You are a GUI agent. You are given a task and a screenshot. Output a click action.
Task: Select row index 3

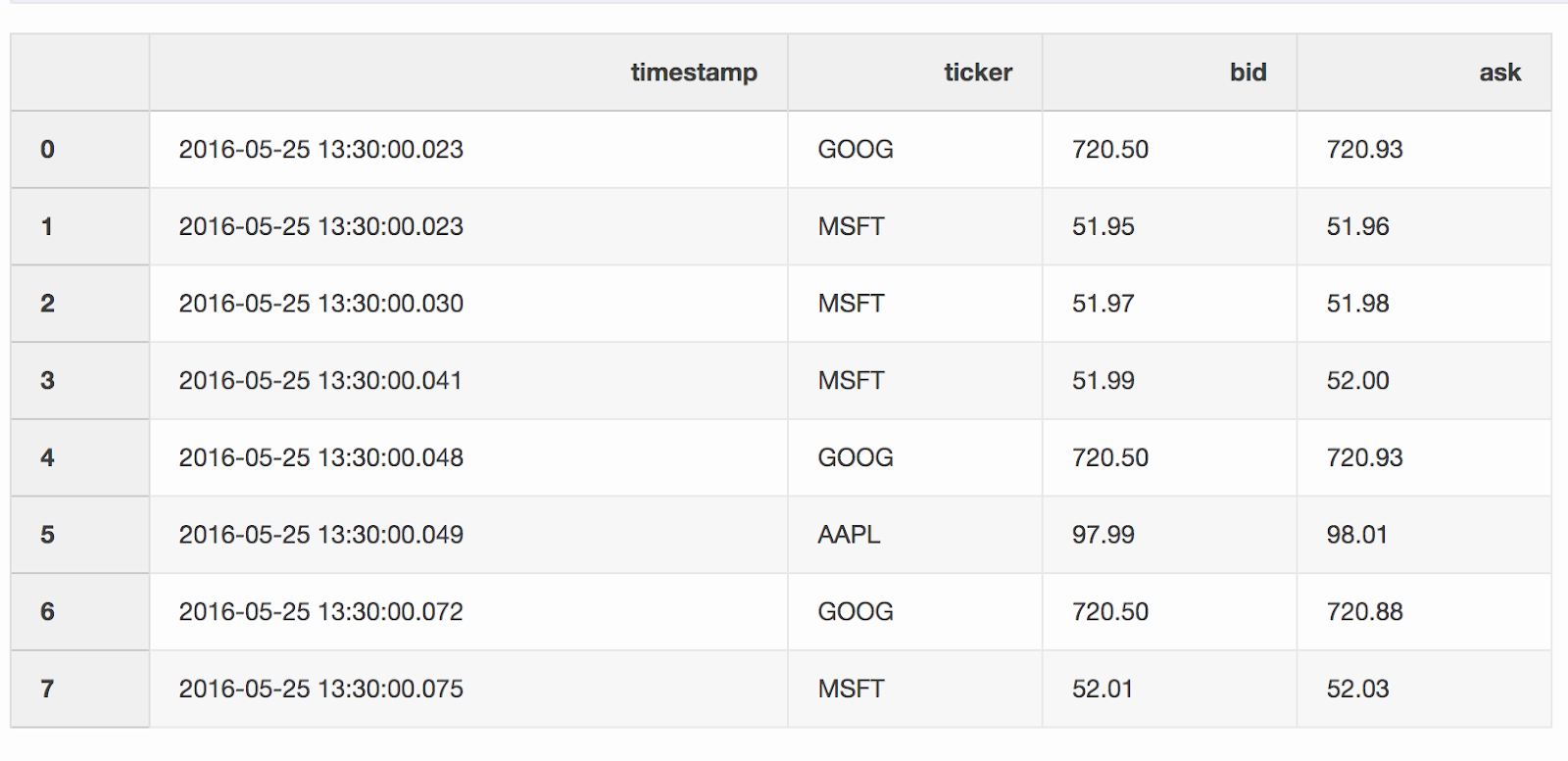[47, 381]
